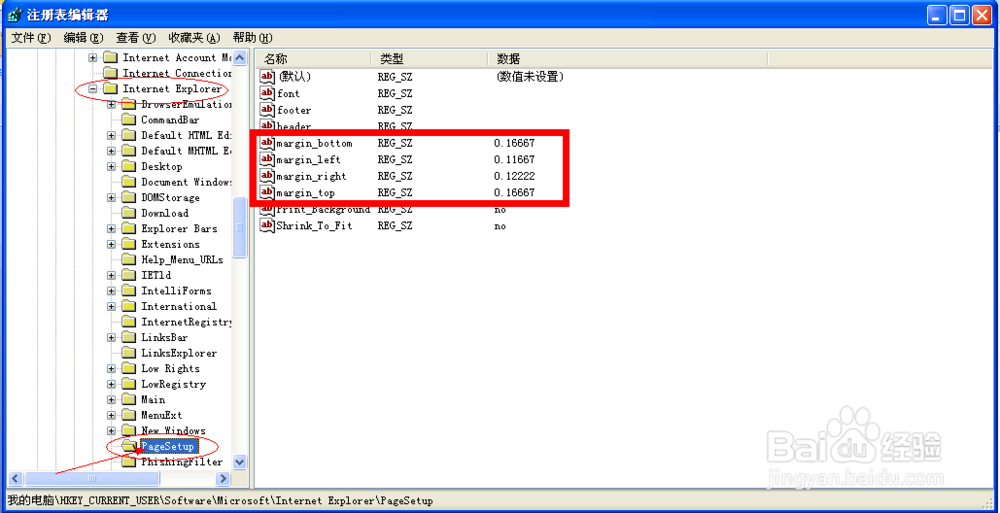The image size is (1000, 513).
Task: Expand the BrowserEmulation key
Action: tap(111, 105)
